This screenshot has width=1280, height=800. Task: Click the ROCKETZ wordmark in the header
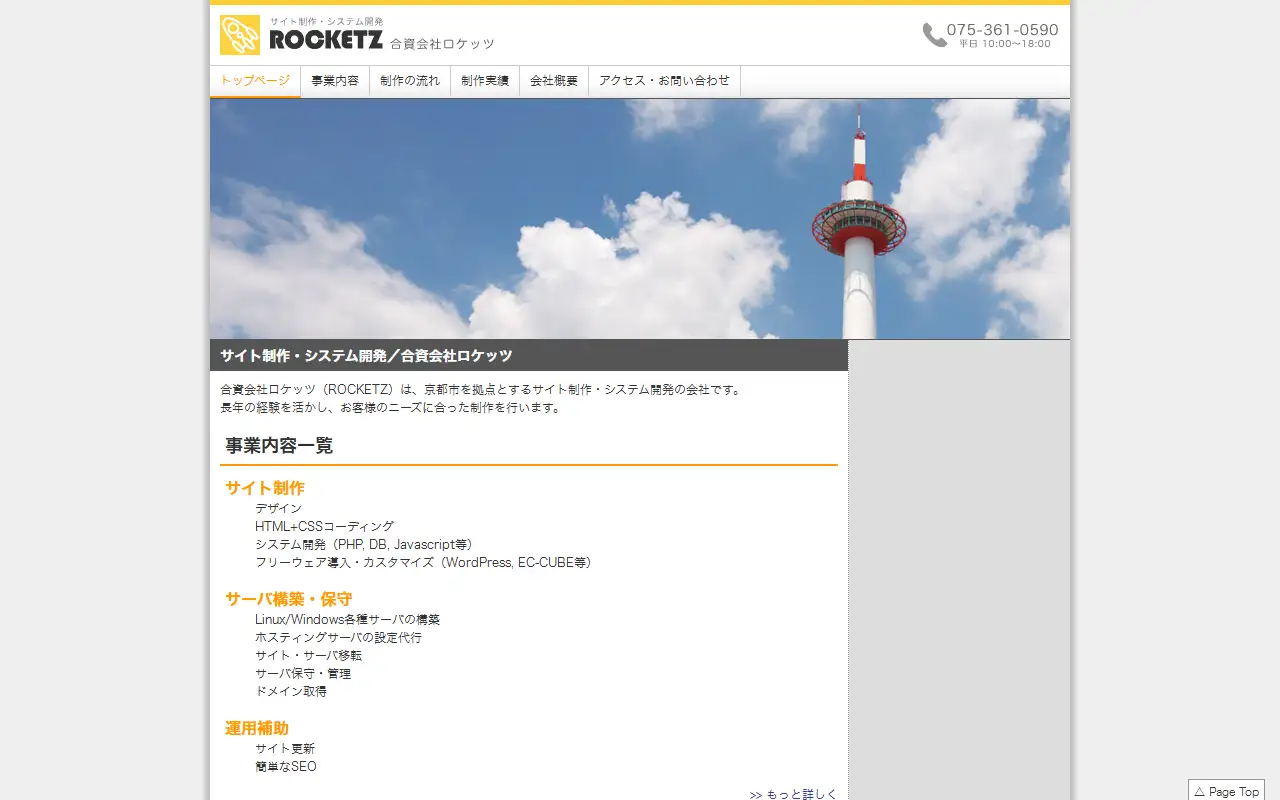pos(326,40)
